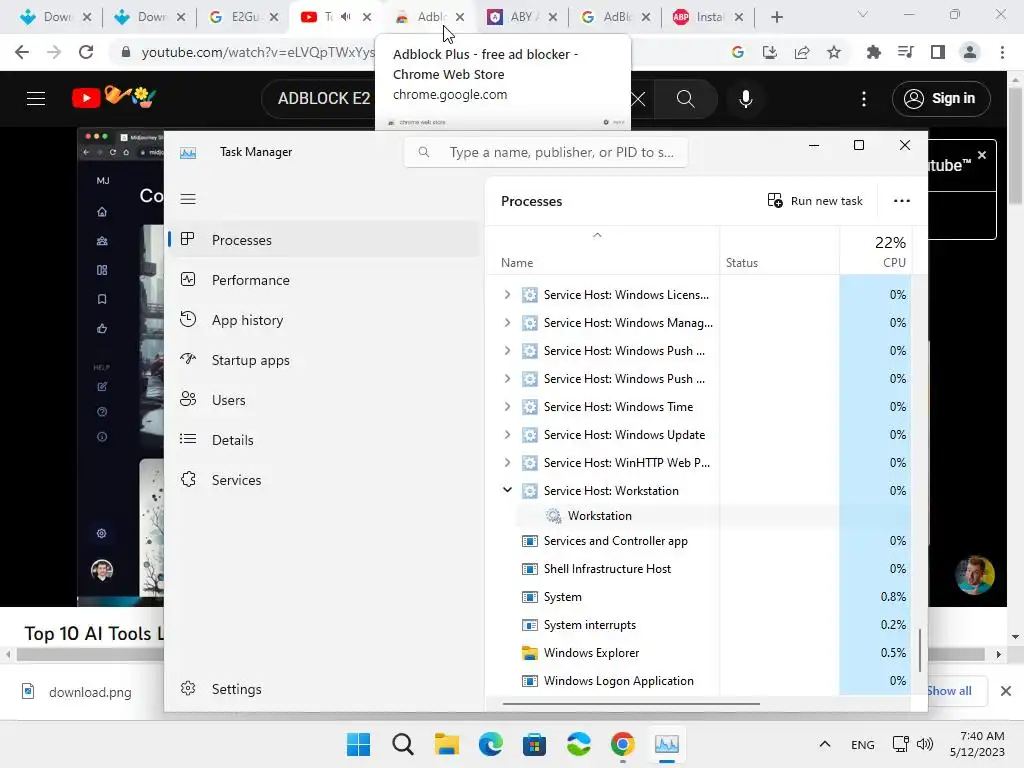Go to App history page
The image size is (1024, 768).
(325, 320)
